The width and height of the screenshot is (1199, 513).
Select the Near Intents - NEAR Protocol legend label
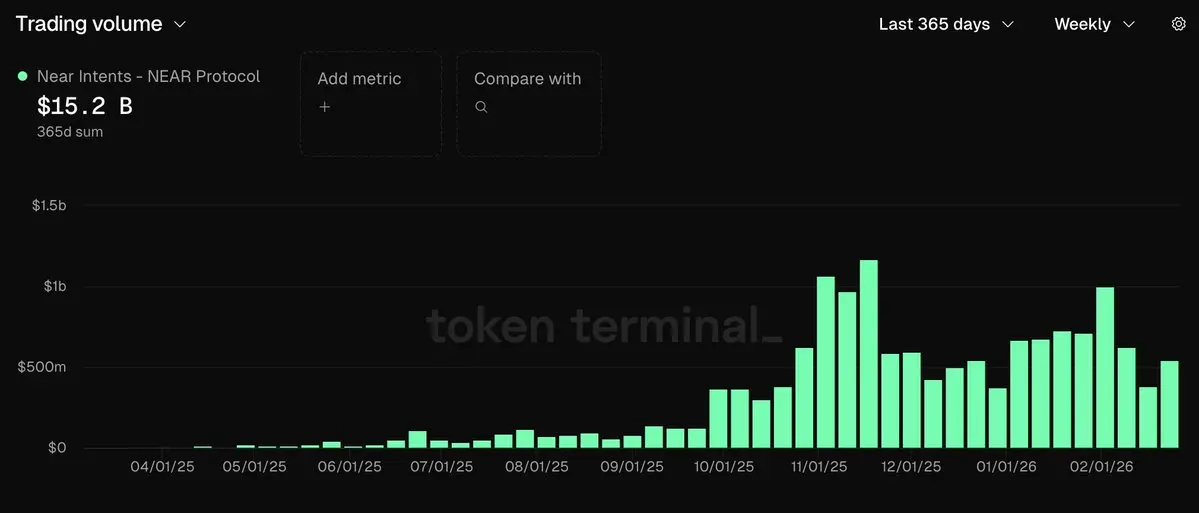point(148,76)
